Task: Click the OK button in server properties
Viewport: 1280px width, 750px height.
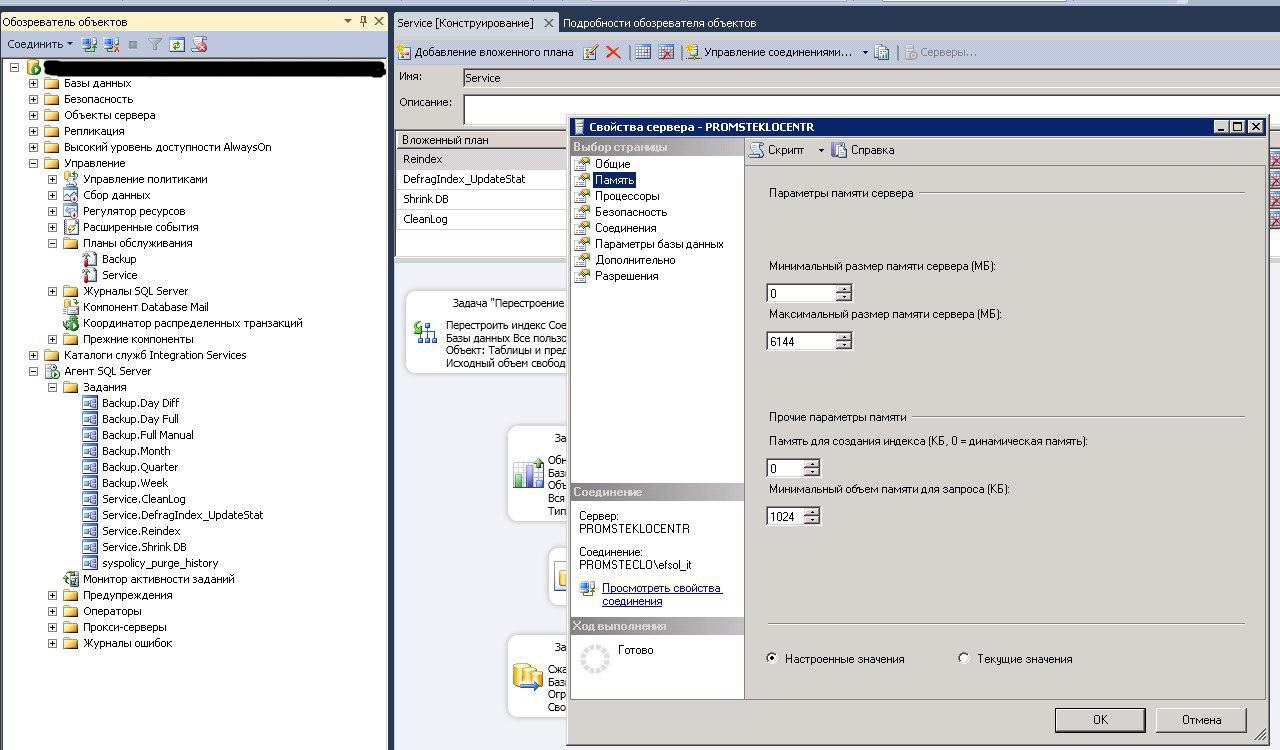Action: coord(1100,719)
